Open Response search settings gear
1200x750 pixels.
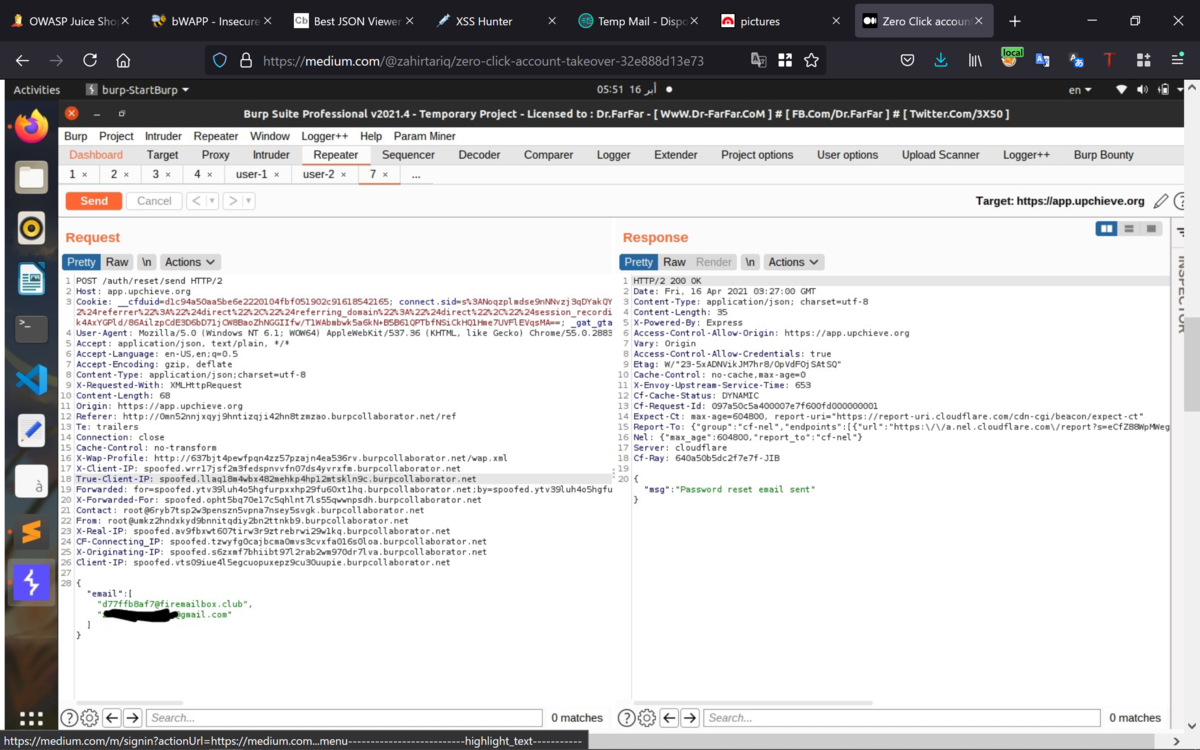647,717
